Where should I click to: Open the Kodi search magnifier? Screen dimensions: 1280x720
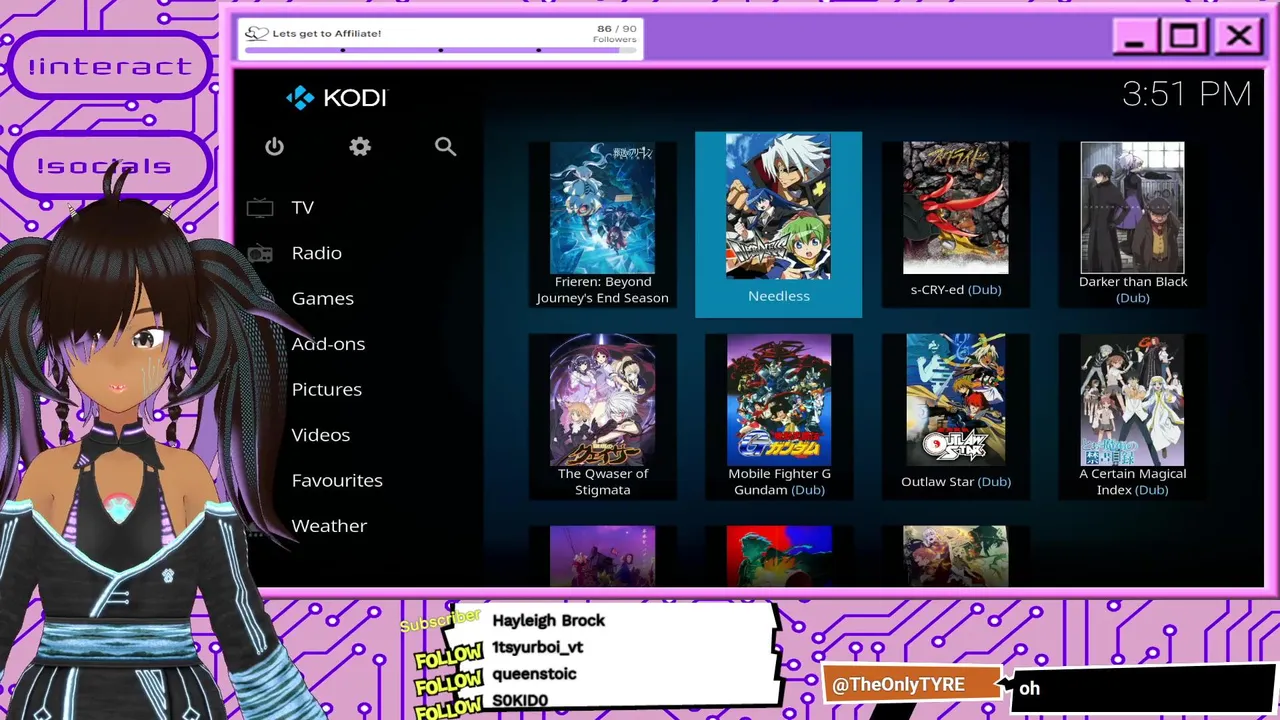pos(445,147)
